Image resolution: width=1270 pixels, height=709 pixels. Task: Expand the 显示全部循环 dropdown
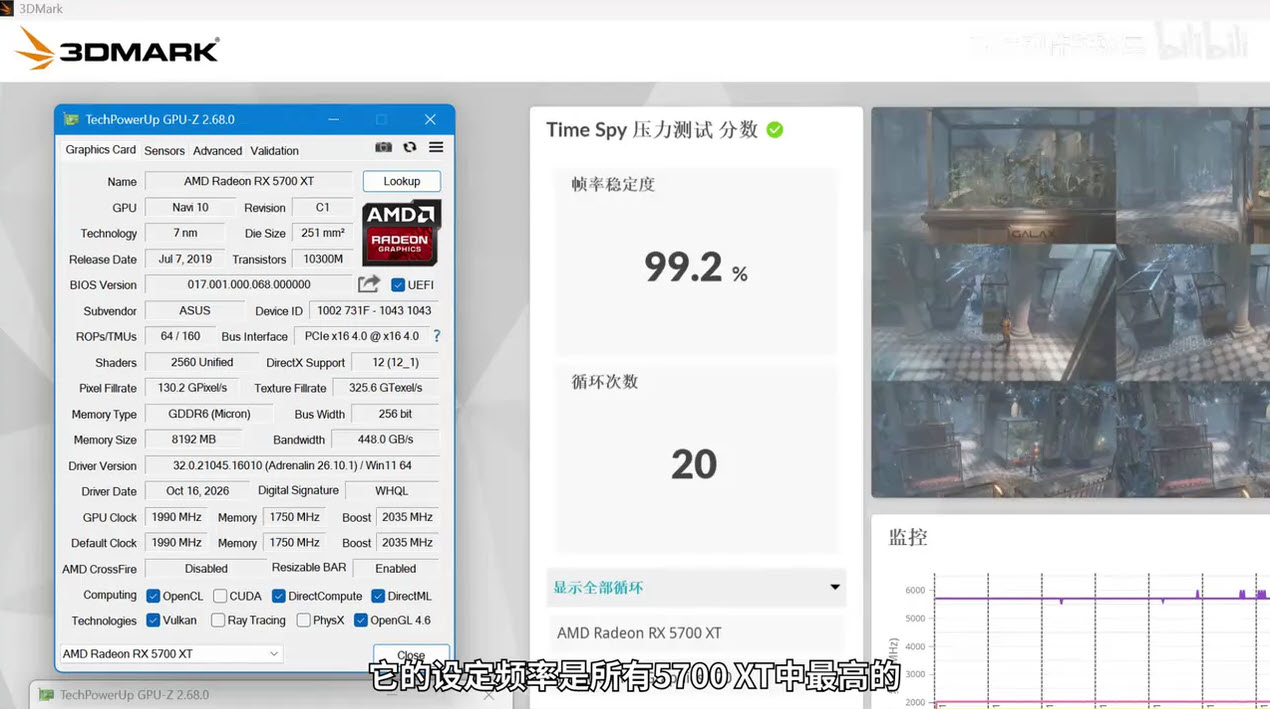coord(696,588)
